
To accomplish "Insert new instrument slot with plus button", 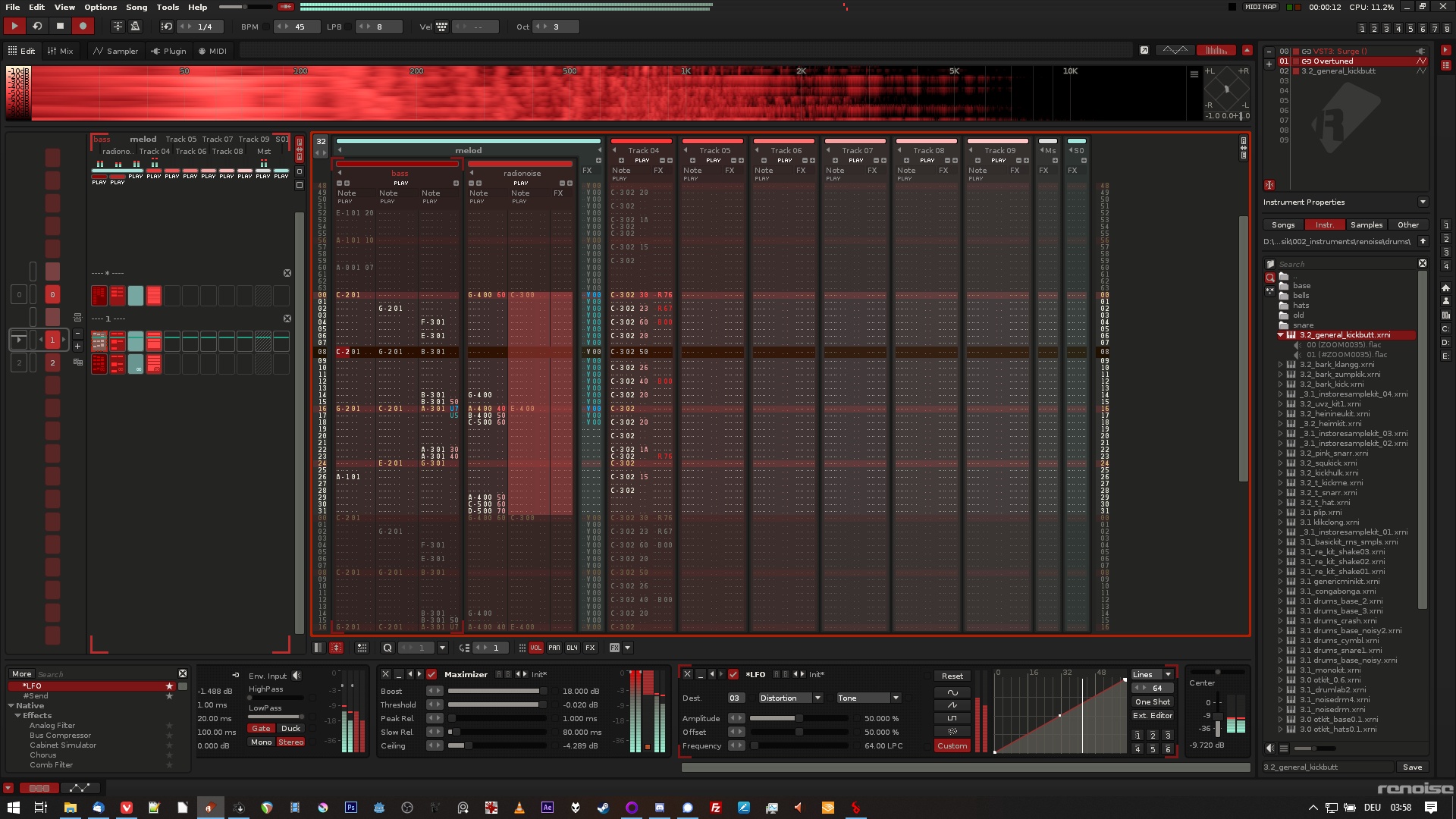I will (x=1269, y=64).
